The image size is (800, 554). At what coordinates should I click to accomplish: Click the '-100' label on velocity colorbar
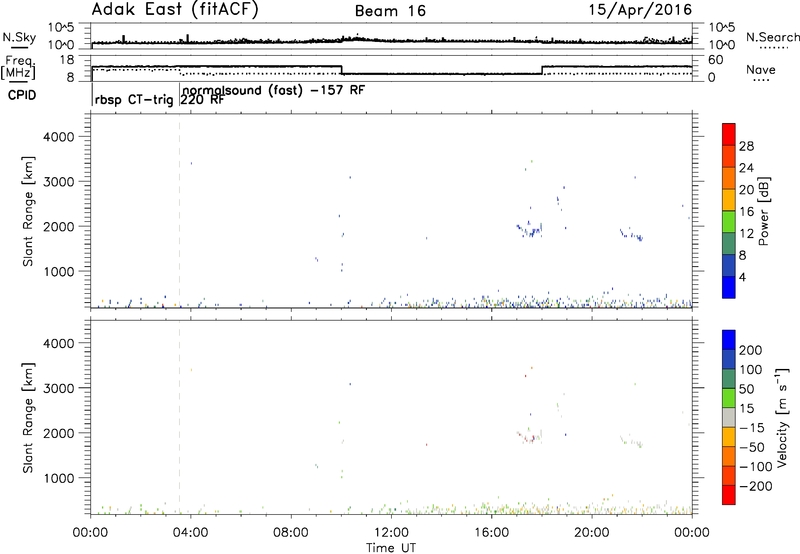point(756,467)
